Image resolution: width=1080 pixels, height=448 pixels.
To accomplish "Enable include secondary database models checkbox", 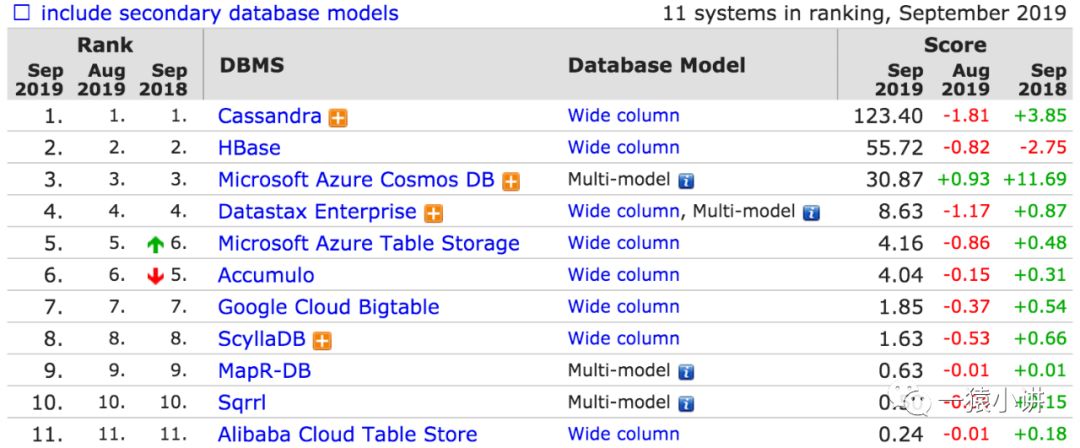I will [x=21, y=14].
